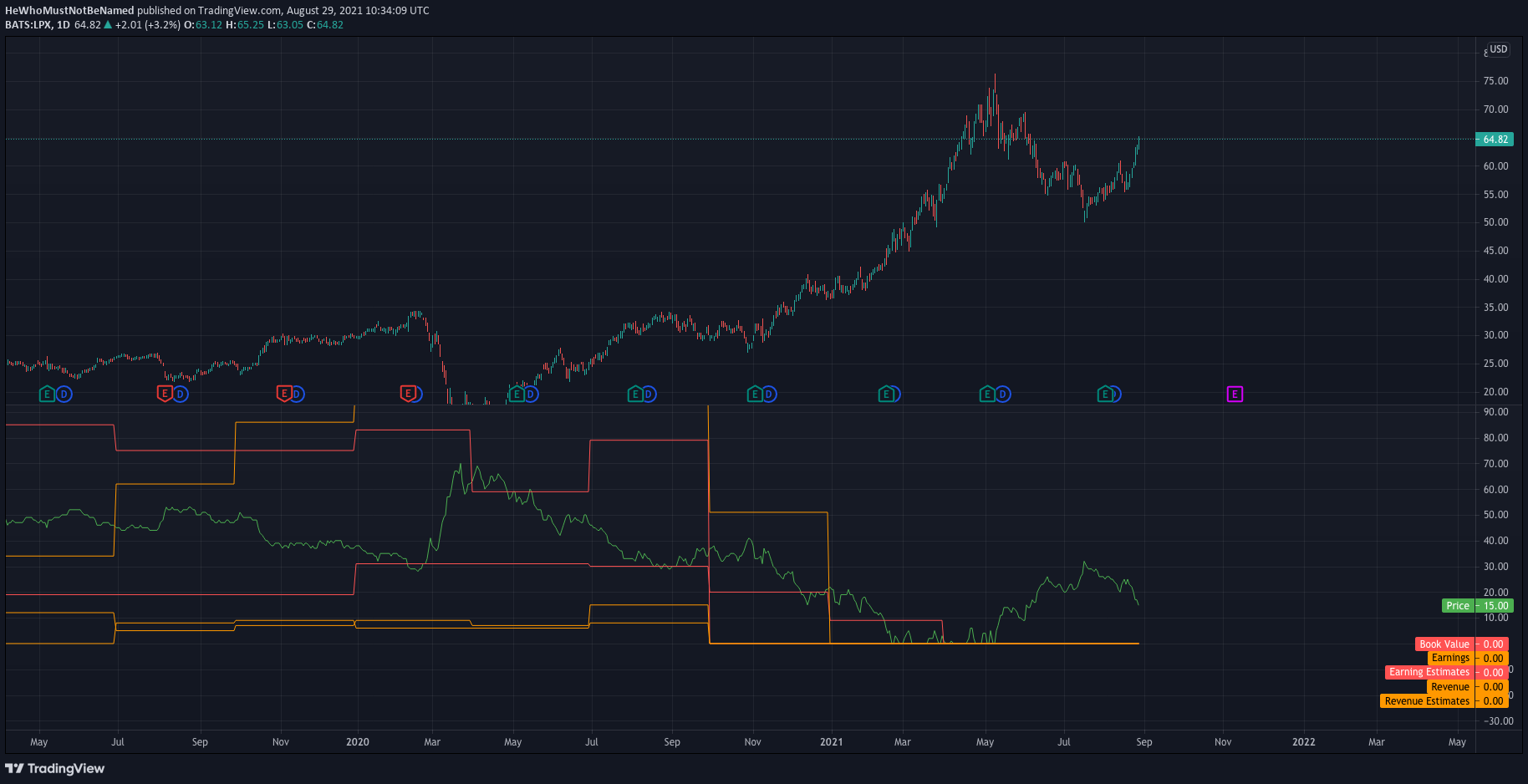Screen dimensions: 1528x784
Task: Click the red earnings E marker near February 2020
Action: pyautogui.click(x=408, y=393)
